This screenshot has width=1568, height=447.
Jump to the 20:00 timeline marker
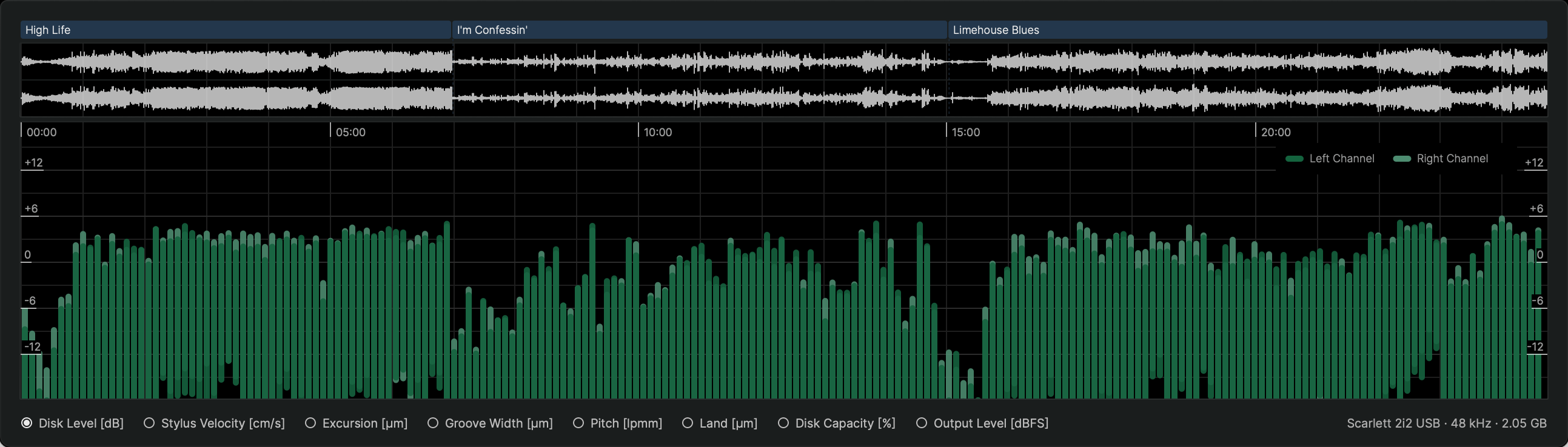point(1275,132)
